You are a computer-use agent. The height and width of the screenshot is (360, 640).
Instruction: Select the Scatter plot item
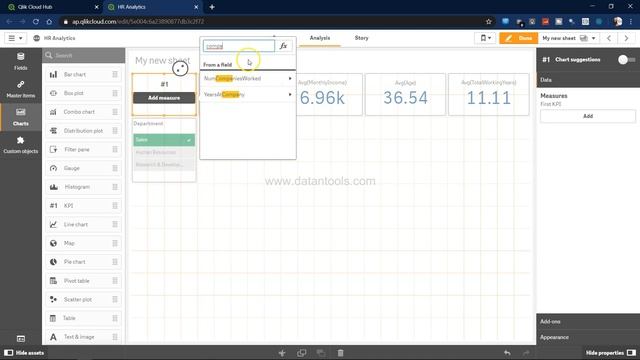click(84, 300)
